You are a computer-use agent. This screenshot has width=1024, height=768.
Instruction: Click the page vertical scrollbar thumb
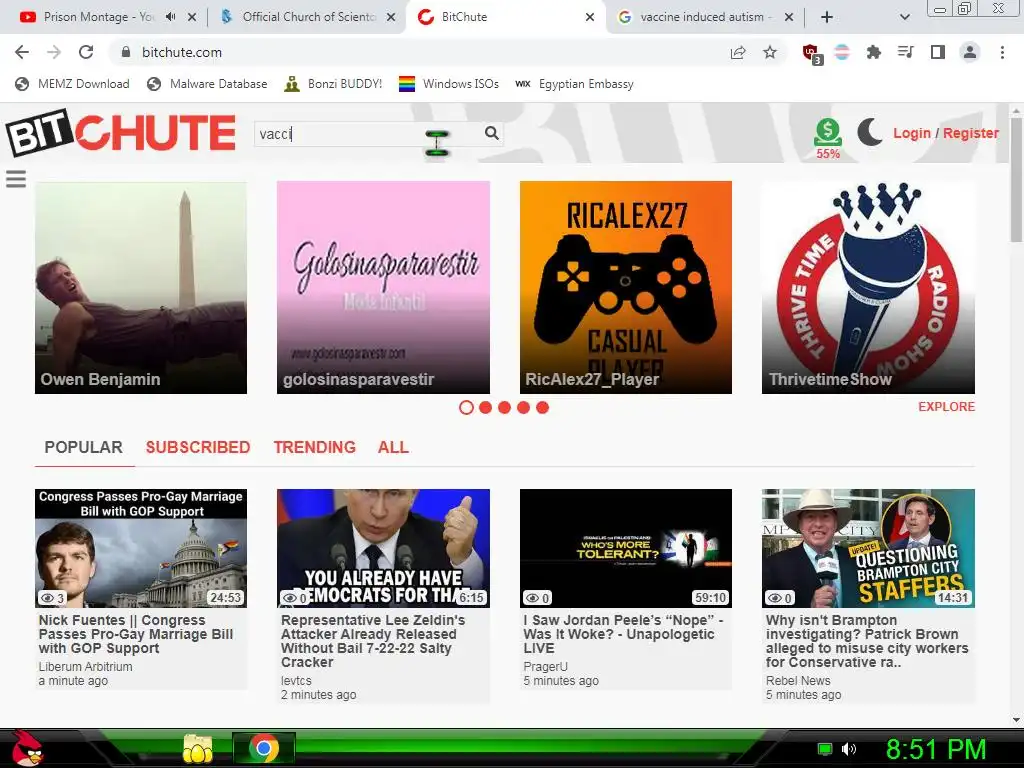pos(1016,180)
